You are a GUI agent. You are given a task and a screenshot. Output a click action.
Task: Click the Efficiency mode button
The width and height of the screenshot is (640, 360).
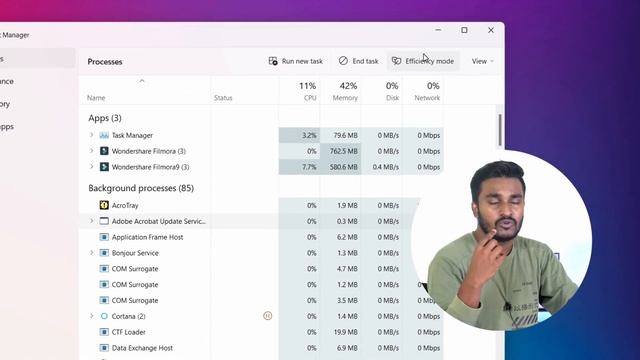[423, 61]
